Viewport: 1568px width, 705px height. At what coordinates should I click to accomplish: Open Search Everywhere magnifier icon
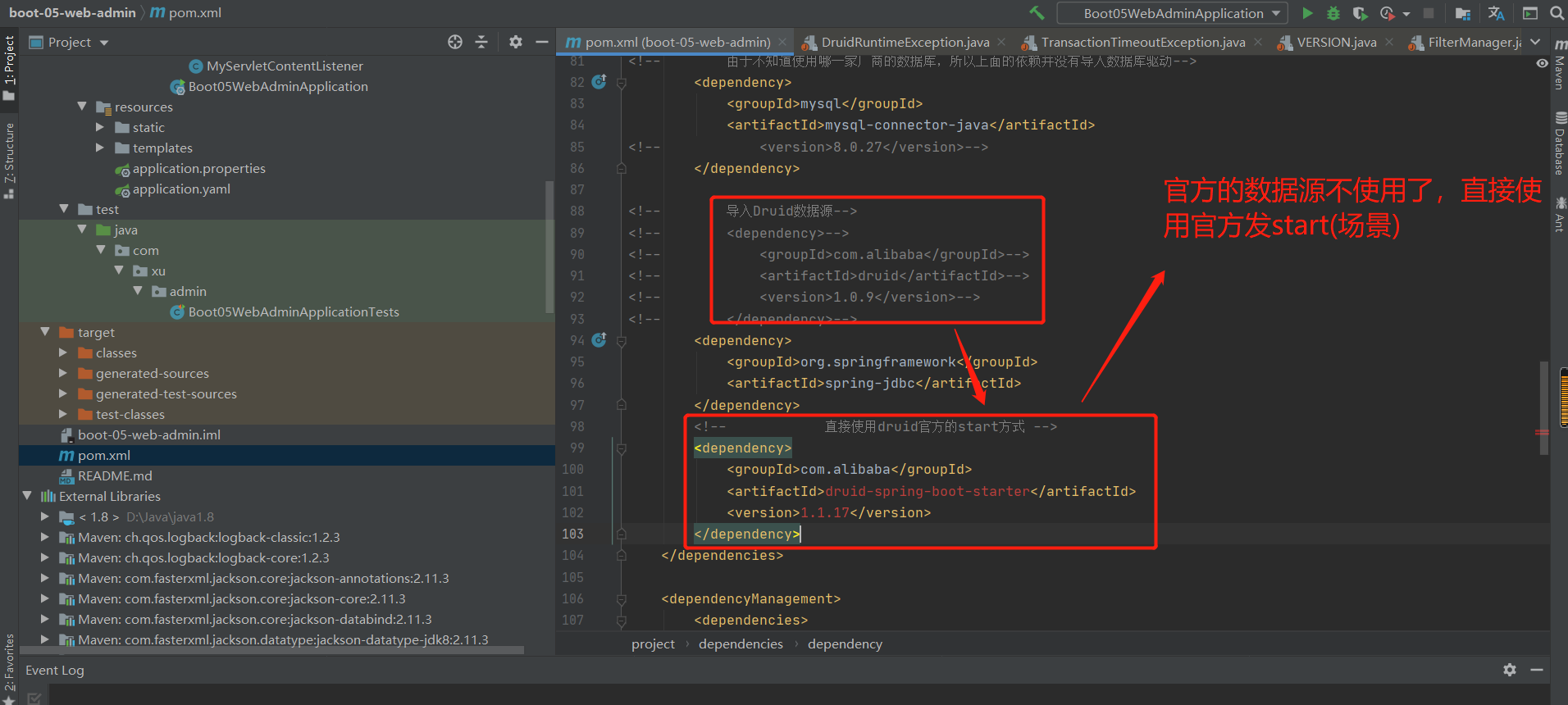[1557, 13]
